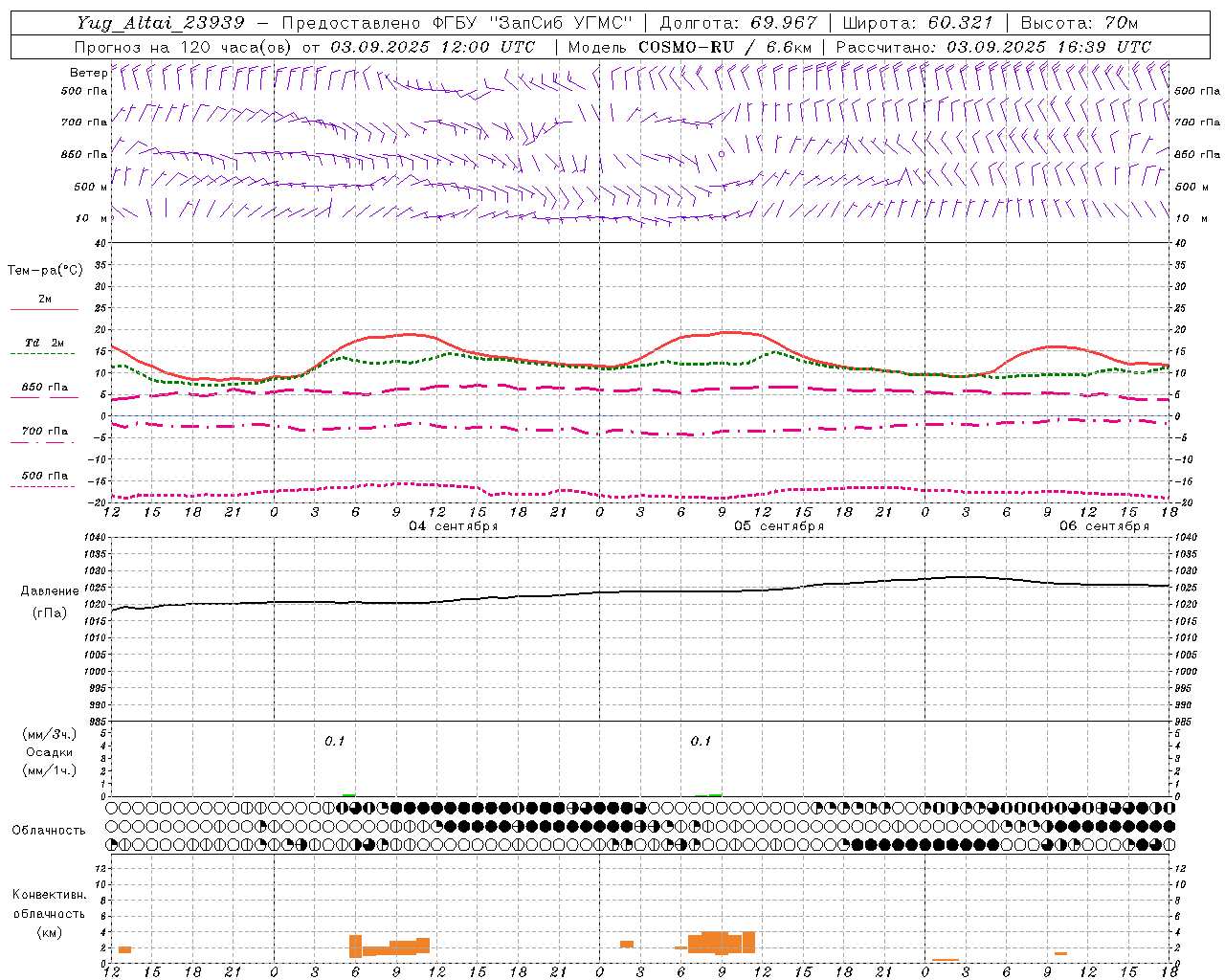This screenshot has height=980, width=1225.
Task: Click the green precipitation bar on 04 сентября
Action: (349, 795)
